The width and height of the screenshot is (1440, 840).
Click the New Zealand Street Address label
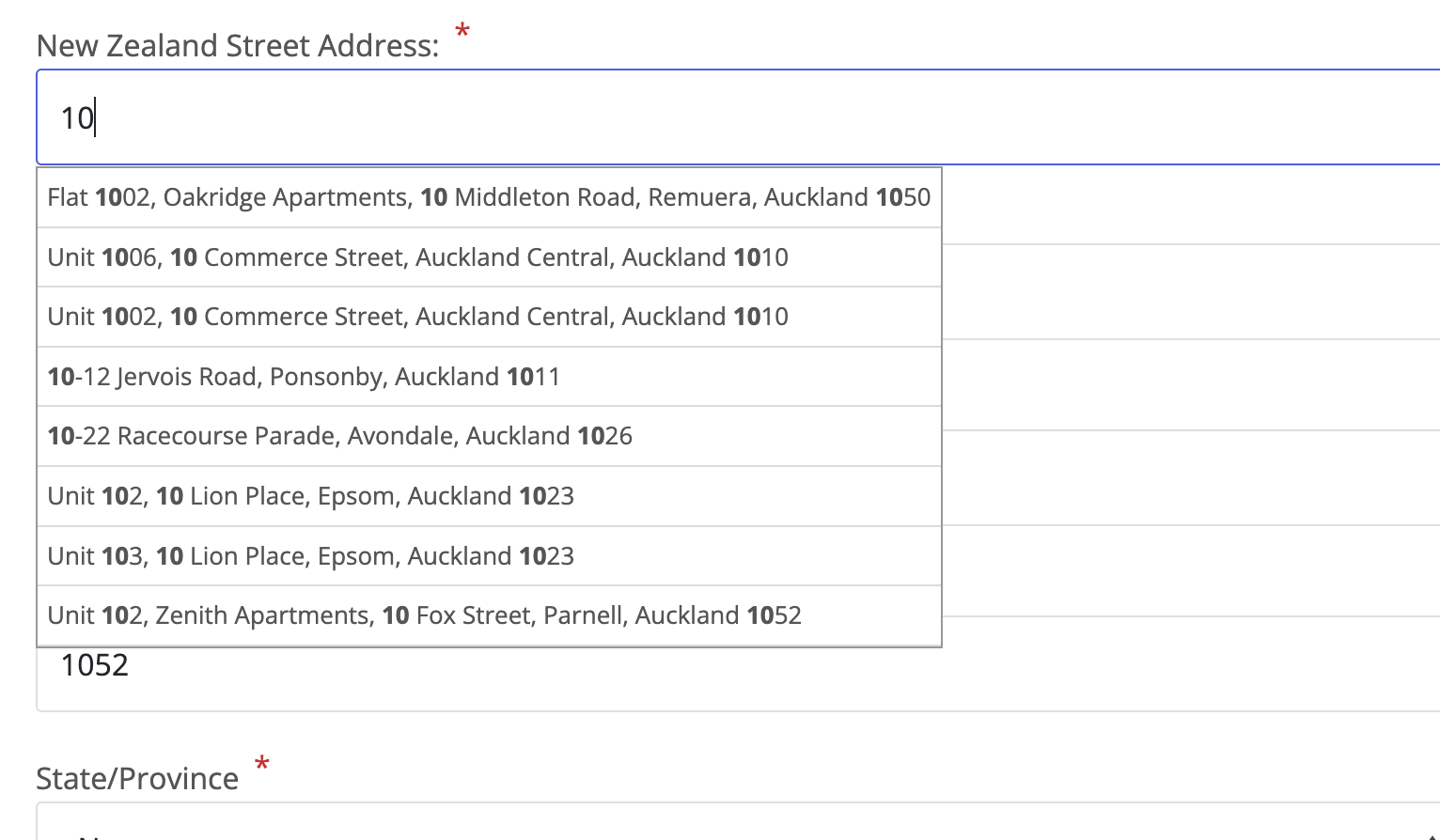click(238, 45)
